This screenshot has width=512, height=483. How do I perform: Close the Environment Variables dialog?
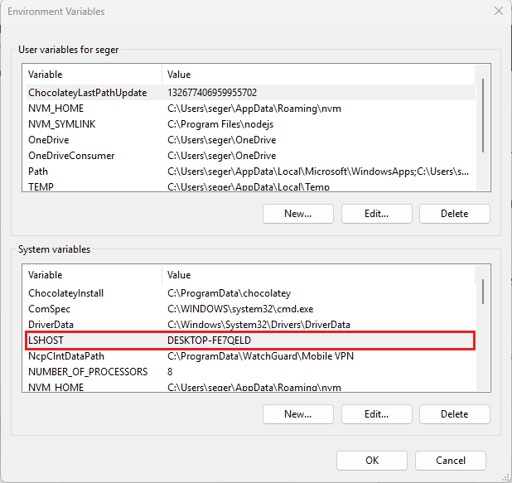coord(498,11)
